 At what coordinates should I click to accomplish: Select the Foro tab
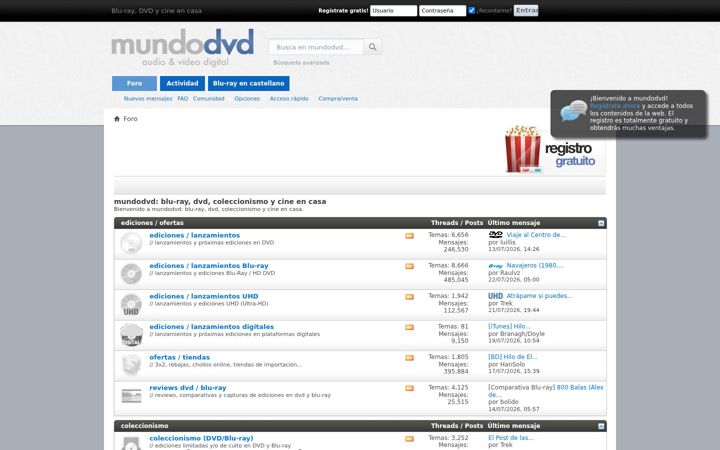point(135,83)
